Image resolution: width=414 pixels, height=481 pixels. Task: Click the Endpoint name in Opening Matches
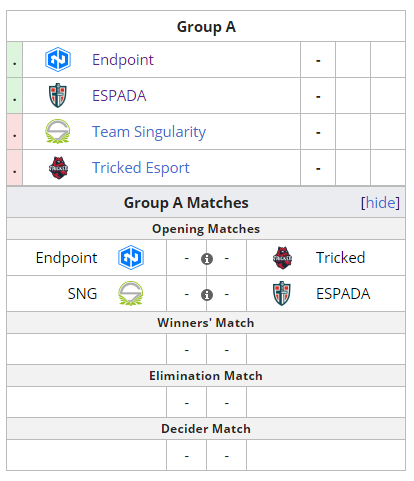[66, 258]
